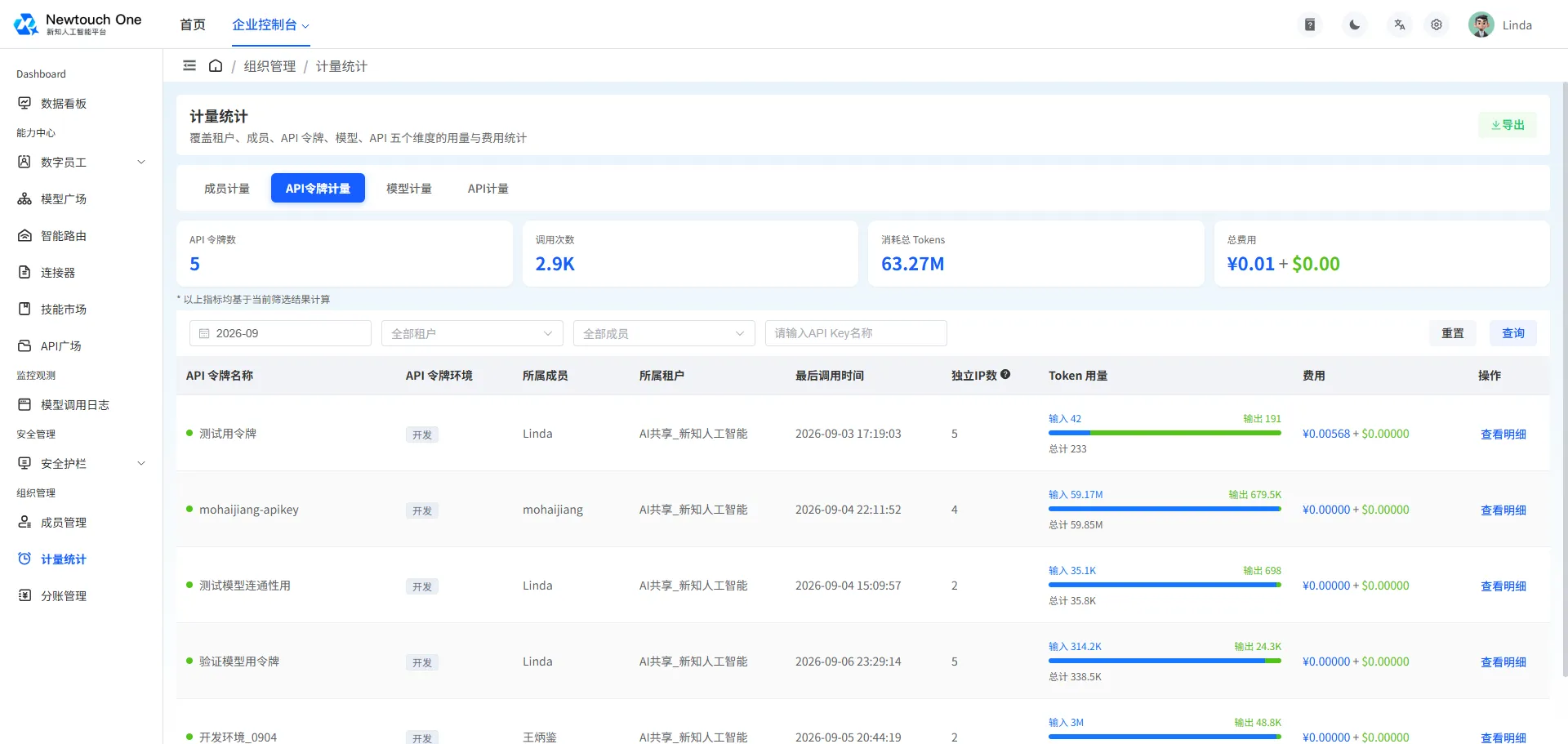
Task: Open the language translation icon
Action: tap(1400, 25)
